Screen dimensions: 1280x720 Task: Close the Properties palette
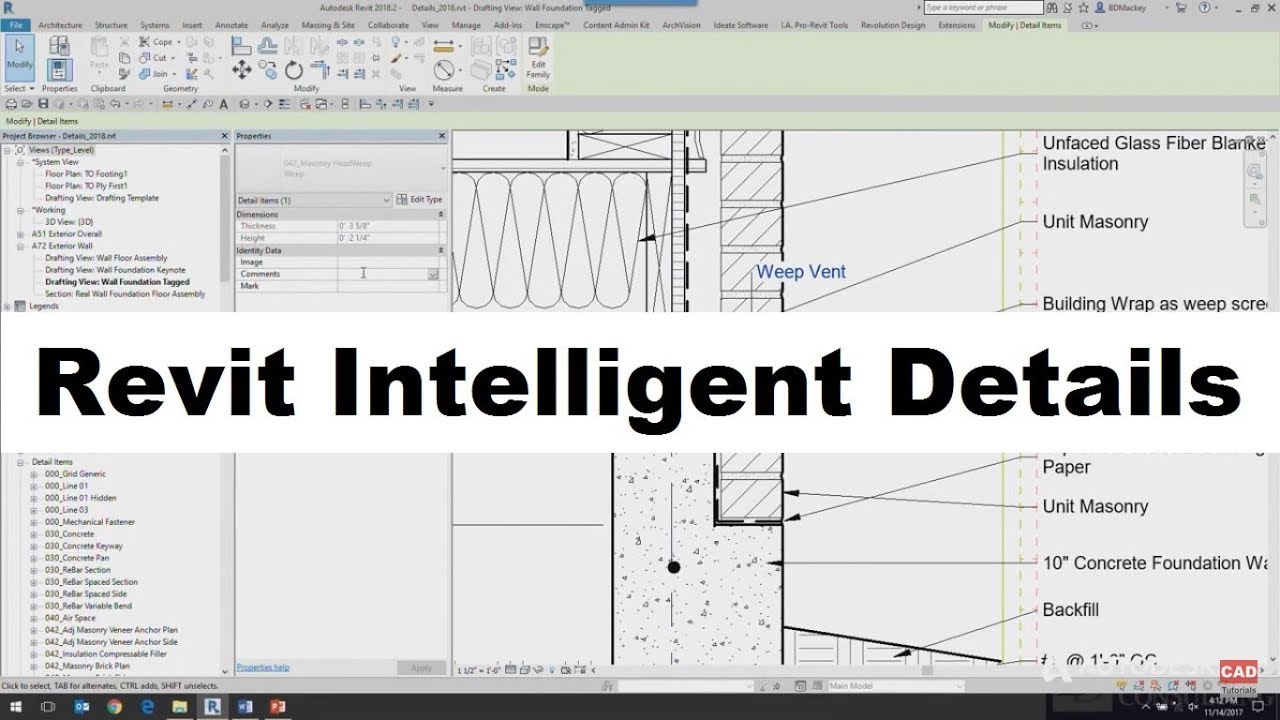(442, 136)
